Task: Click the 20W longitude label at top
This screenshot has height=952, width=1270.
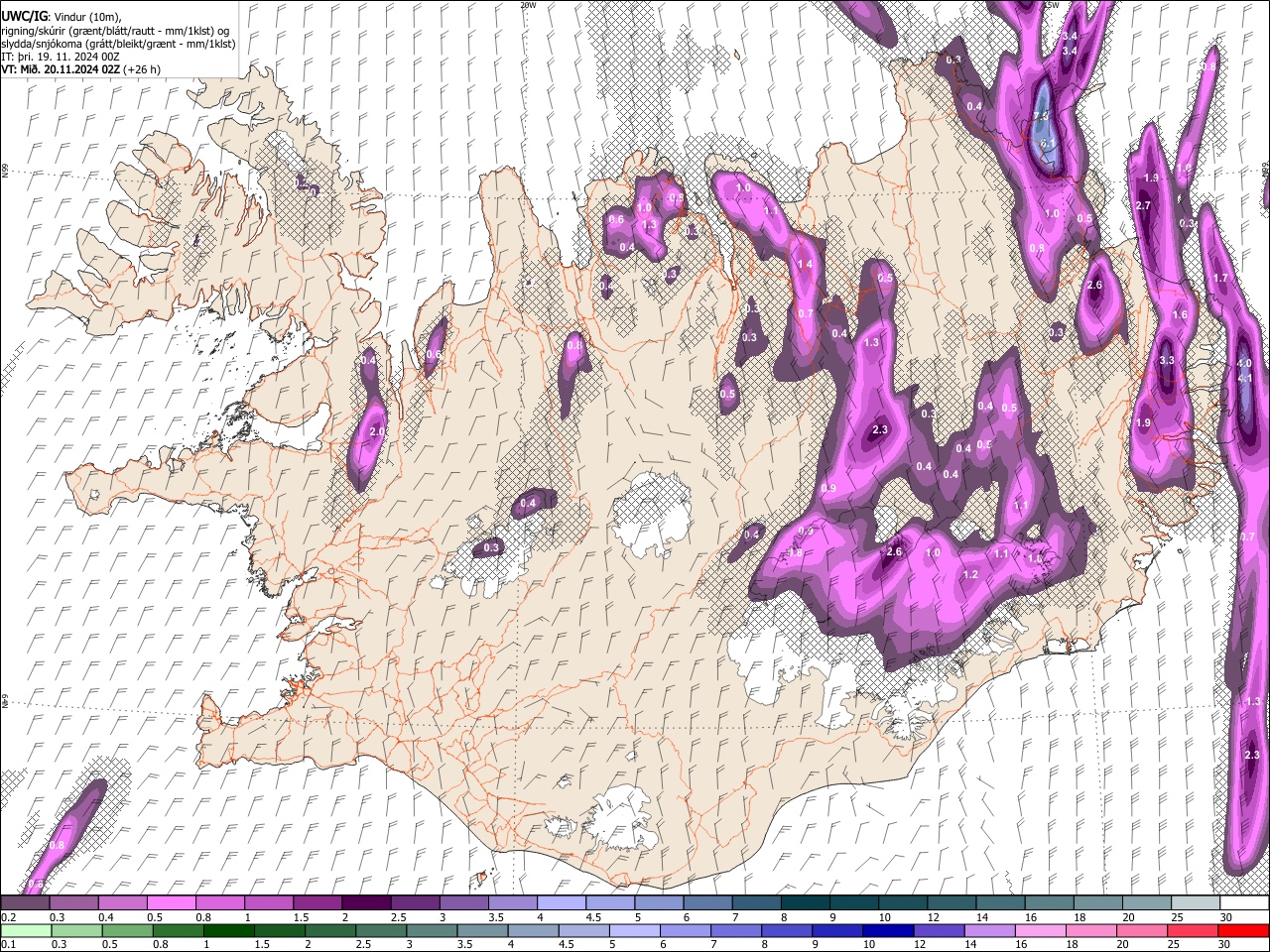Action: (528, 5)
